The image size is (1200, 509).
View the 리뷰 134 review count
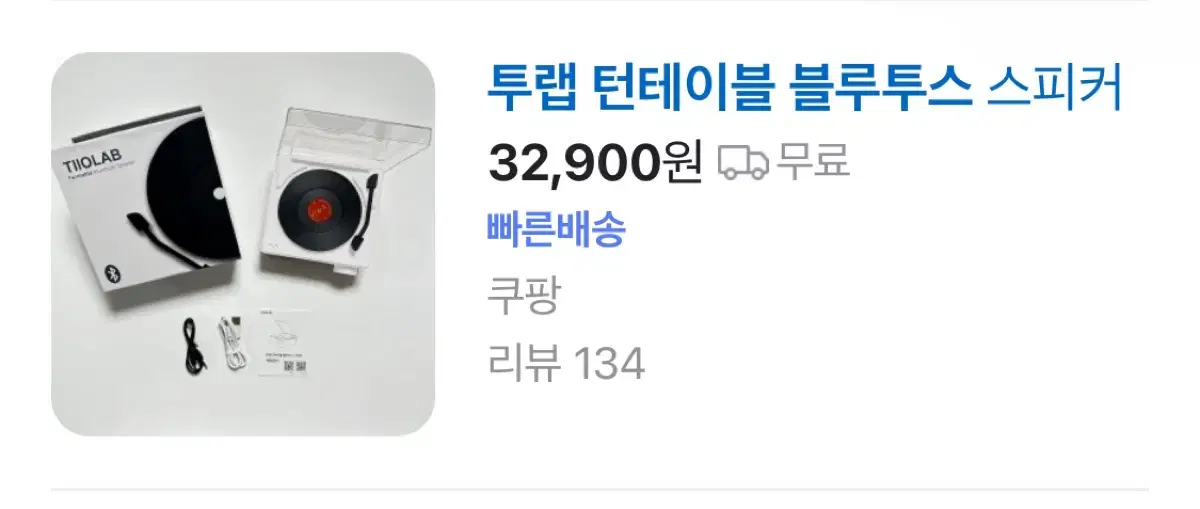point(566,363)
